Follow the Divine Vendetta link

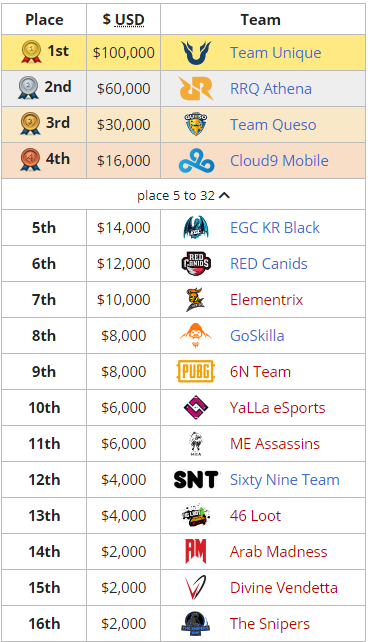(x=284, y=588)
